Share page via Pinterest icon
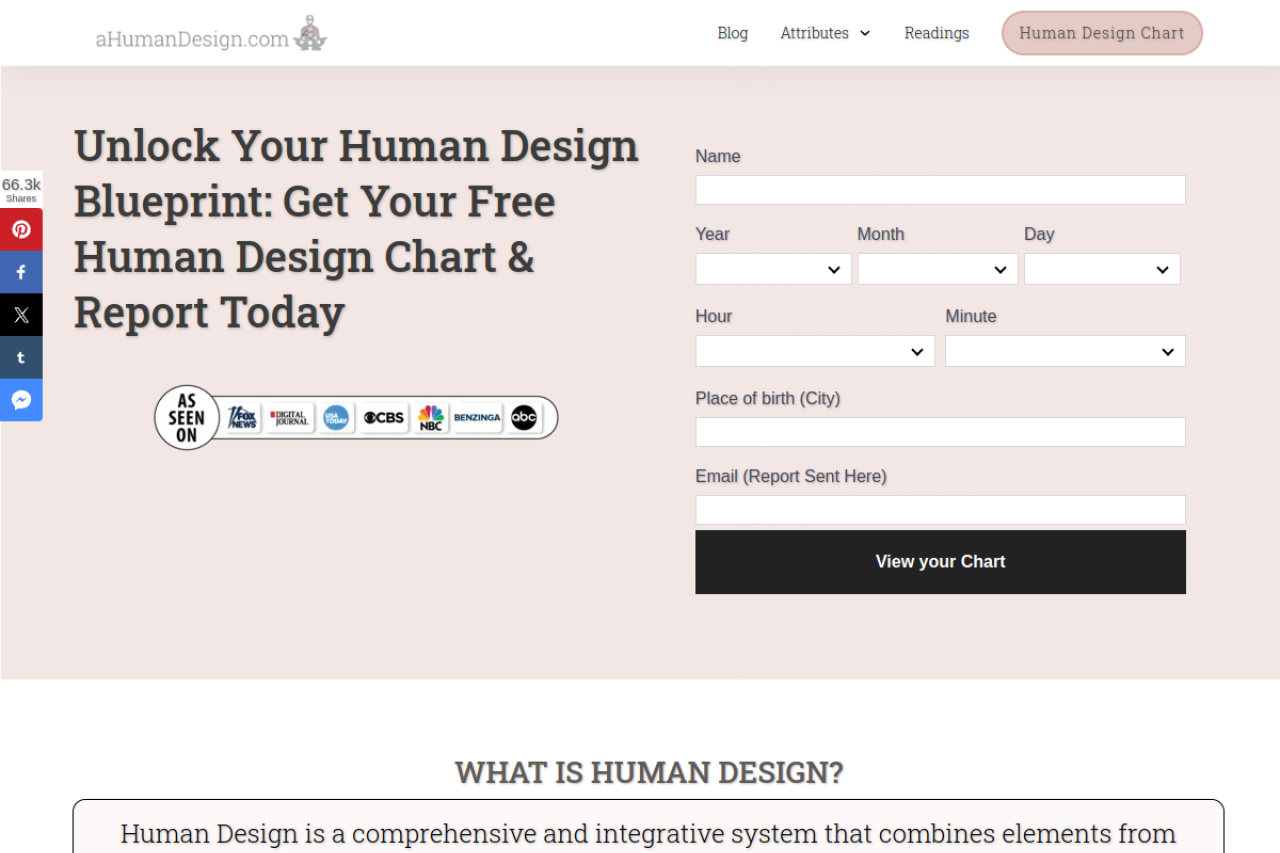Viewport: 1280px width, 853px height. coord(21,230)
